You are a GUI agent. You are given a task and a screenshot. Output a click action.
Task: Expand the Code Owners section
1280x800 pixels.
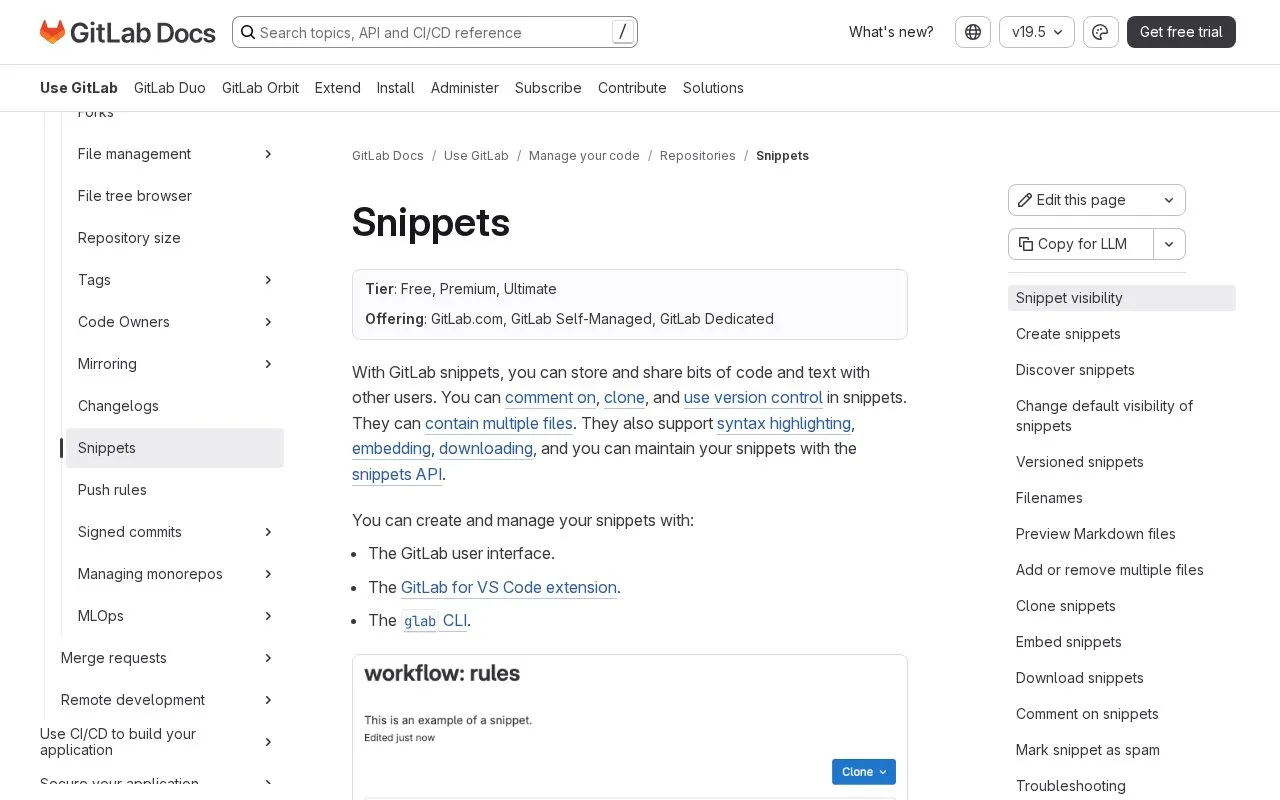268,322
